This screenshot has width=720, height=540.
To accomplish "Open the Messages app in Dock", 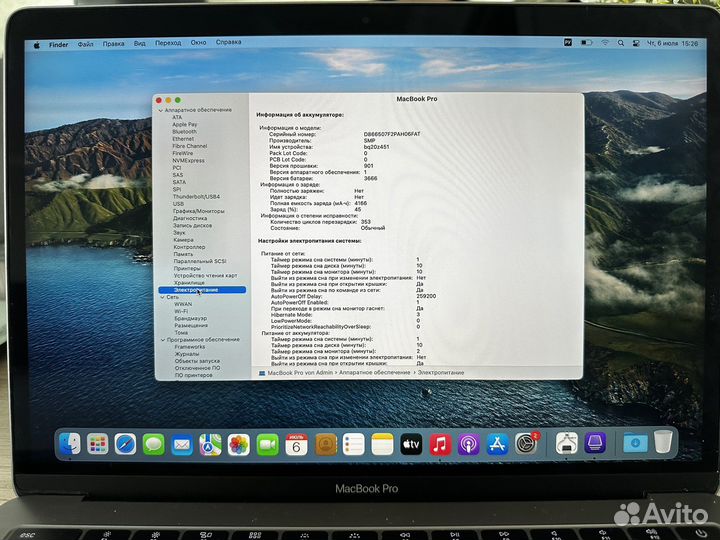I will pyautogui.click(x=153, y=444).
